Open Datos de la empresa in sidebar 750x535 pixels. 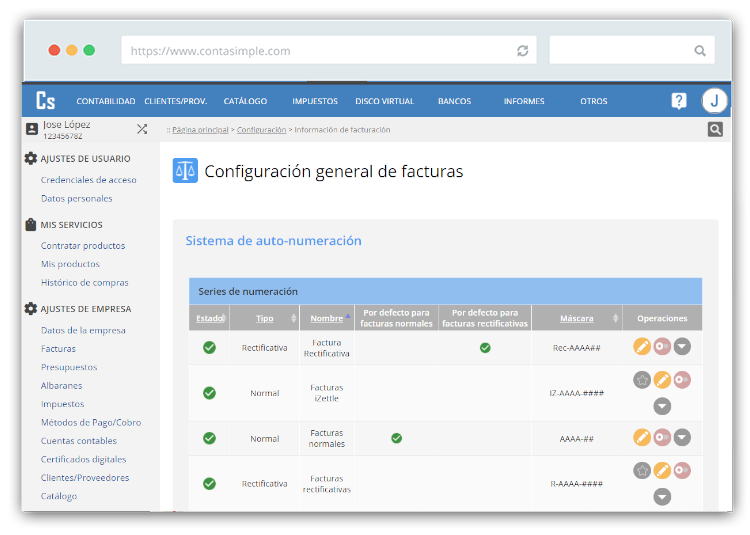pyautogui.click(x=83, y=330)
